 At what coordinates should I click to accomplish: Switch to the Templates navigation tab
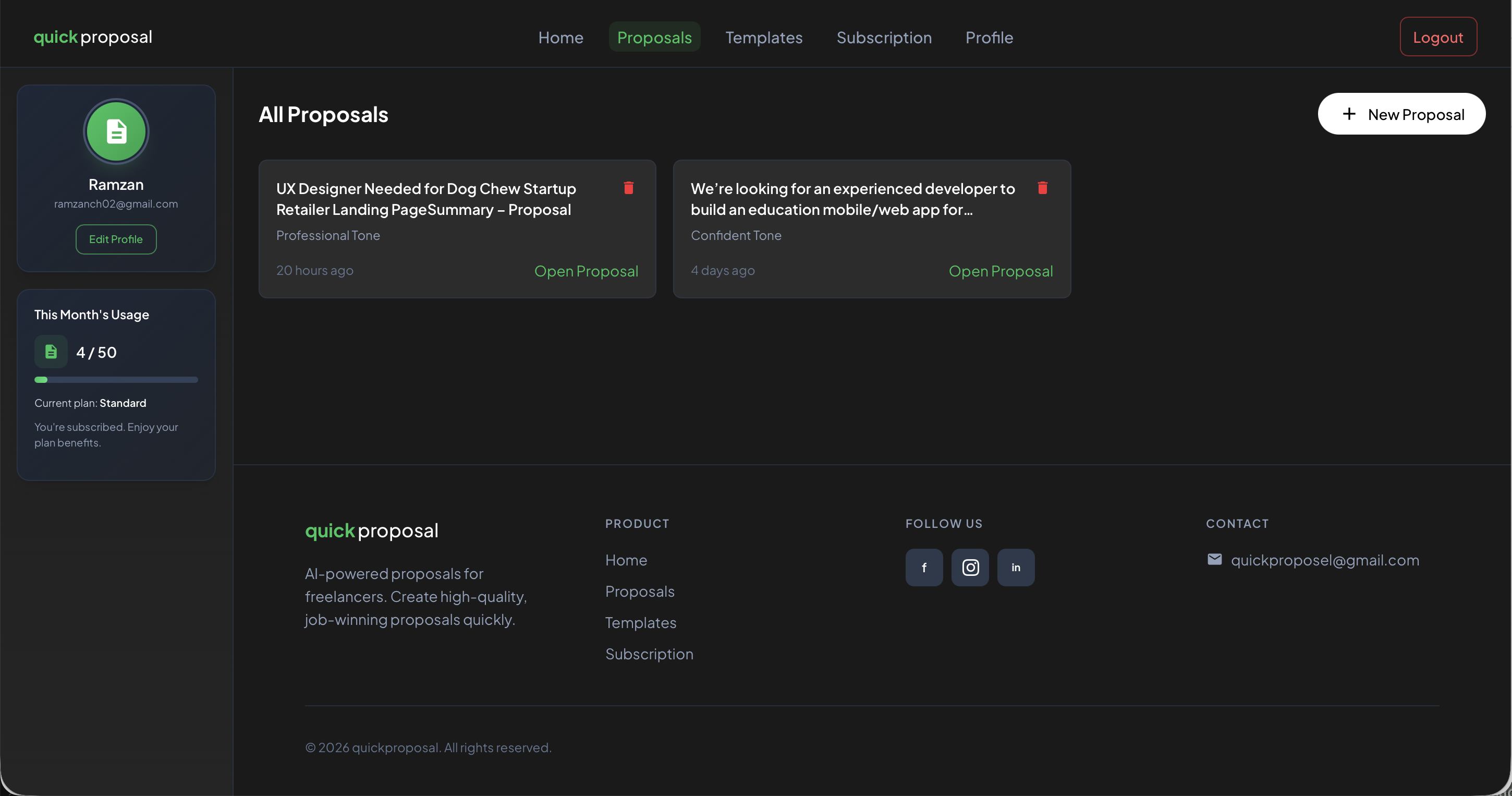pos(764,37)
